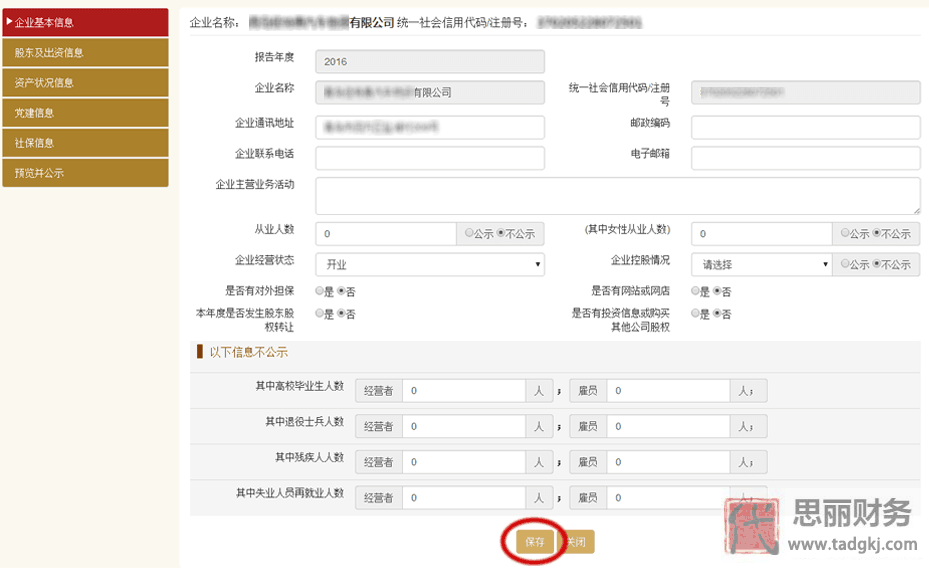The width and height of the screenshot is (929, 568).
Task: Click the 其中退役士兵人数 label
Action: (304, 422)
